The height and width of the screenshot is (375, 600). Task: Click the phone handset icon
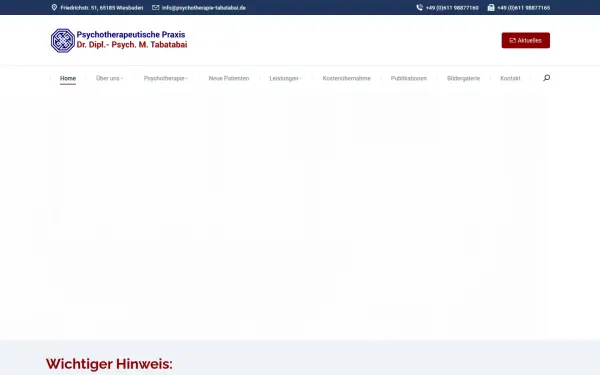419,8
